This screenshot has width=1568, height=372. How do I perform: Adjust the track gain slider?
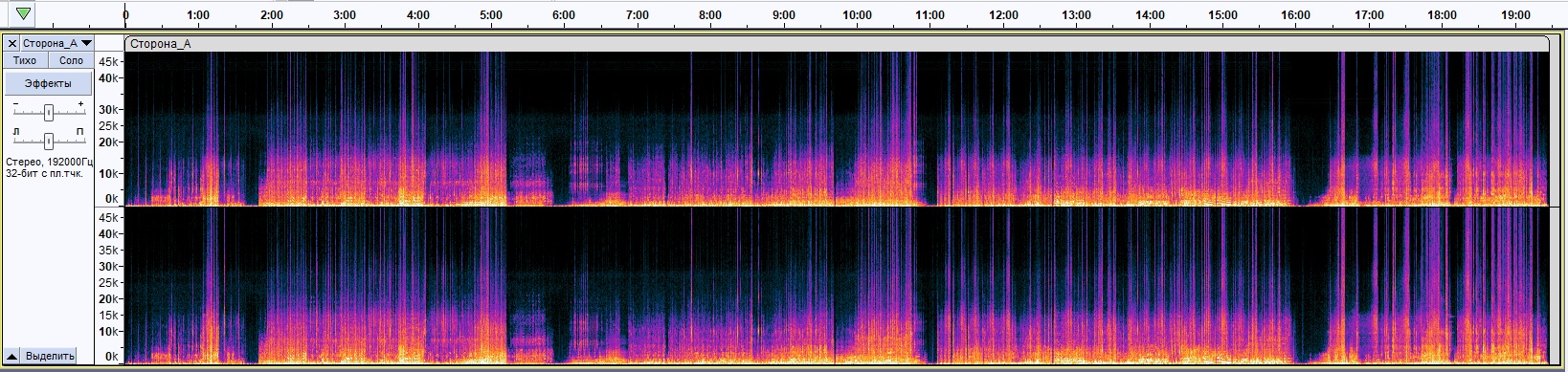[x=49, y=113]
